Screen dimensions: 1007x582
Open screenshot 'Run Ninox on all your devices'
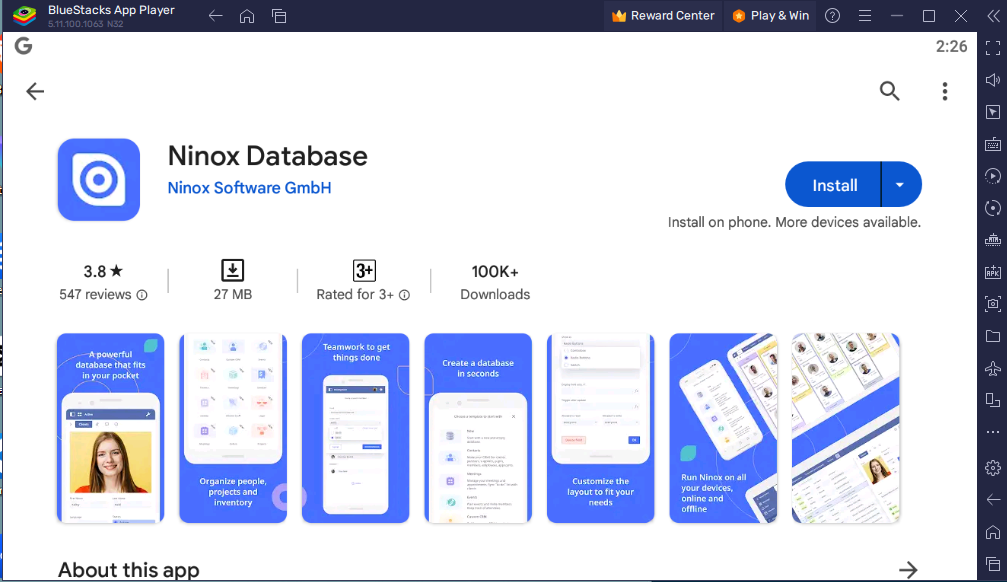click(723, 428)
